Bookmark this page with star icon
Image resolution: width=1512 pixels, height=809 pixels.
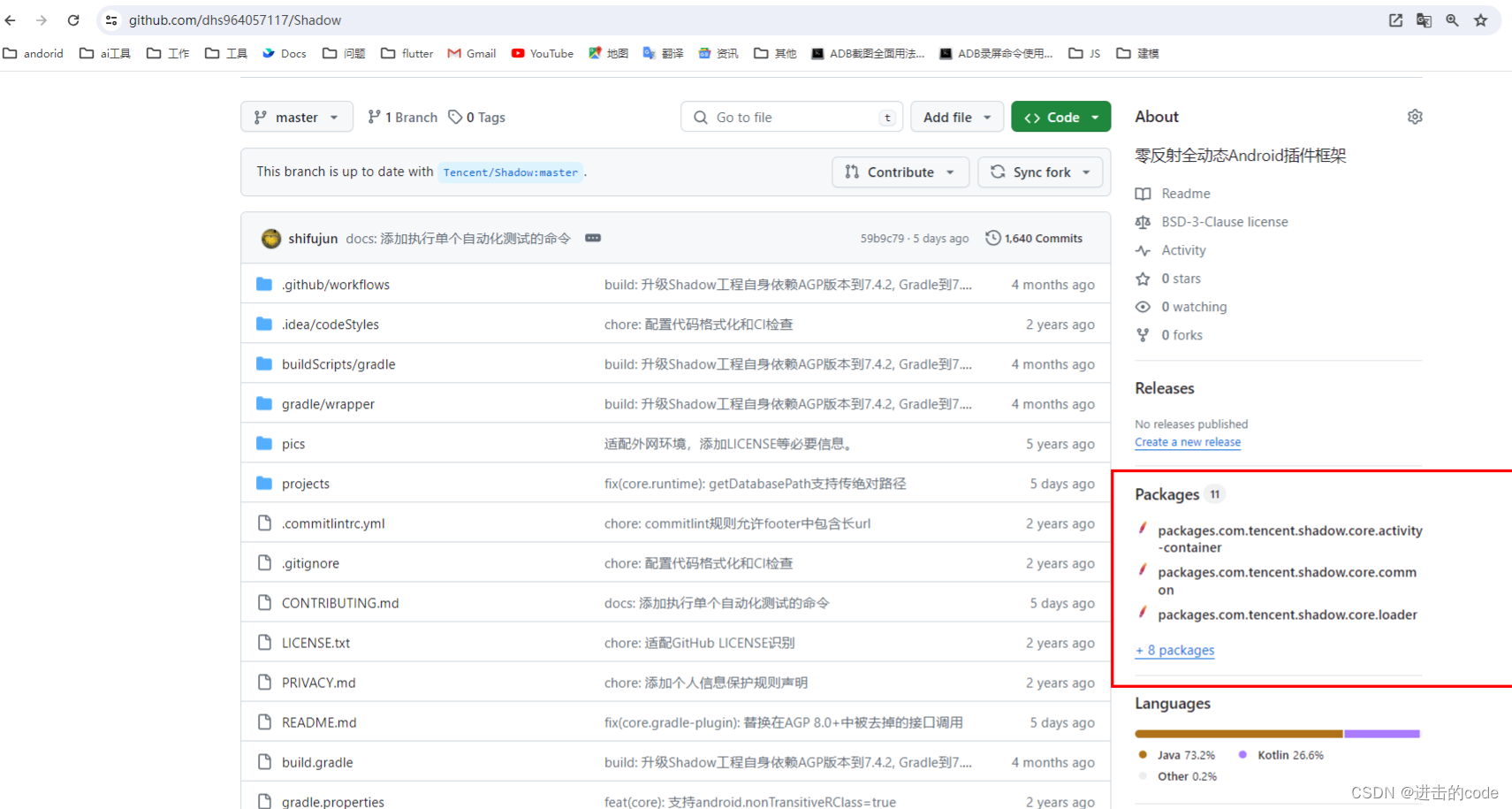pyautogui.click(x=1481, y=20)
